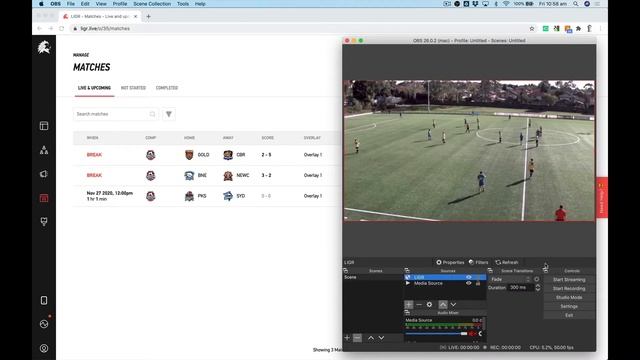This screenshot has width=640, height=360.
Task: Pop out the Sources dock
Action: click(x=407, y=271)
